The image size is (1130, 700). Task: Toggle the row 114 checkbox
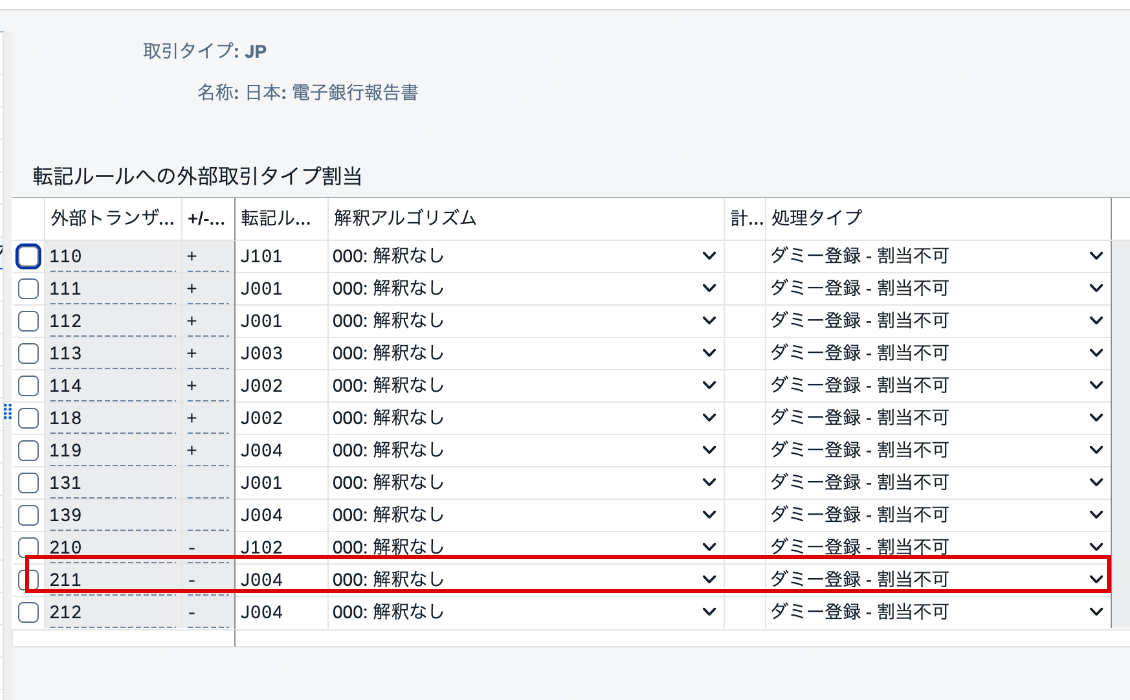(x=28, y=386)
